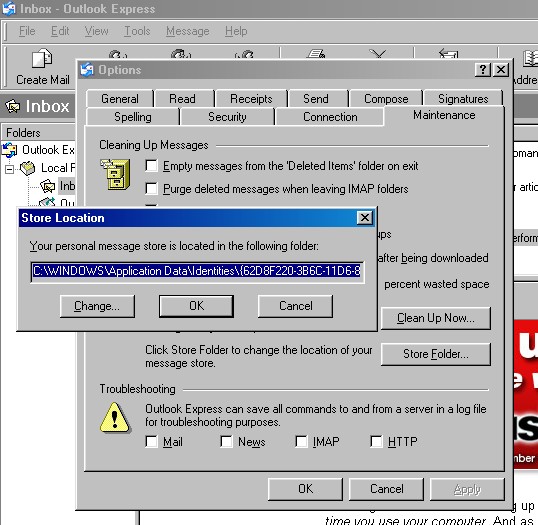Click the Create Mail toolbar icon
This screenshot has width=538, height=525.
(42, 59)
